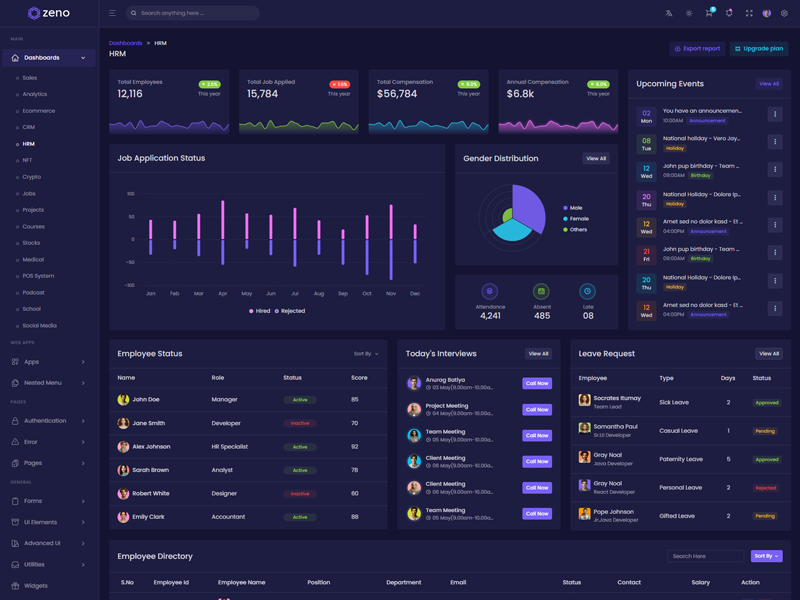Collapse sidebar with hamburger icon
Image resolution: width=800 pixels, height=600 pixels.
pos(112,13)
